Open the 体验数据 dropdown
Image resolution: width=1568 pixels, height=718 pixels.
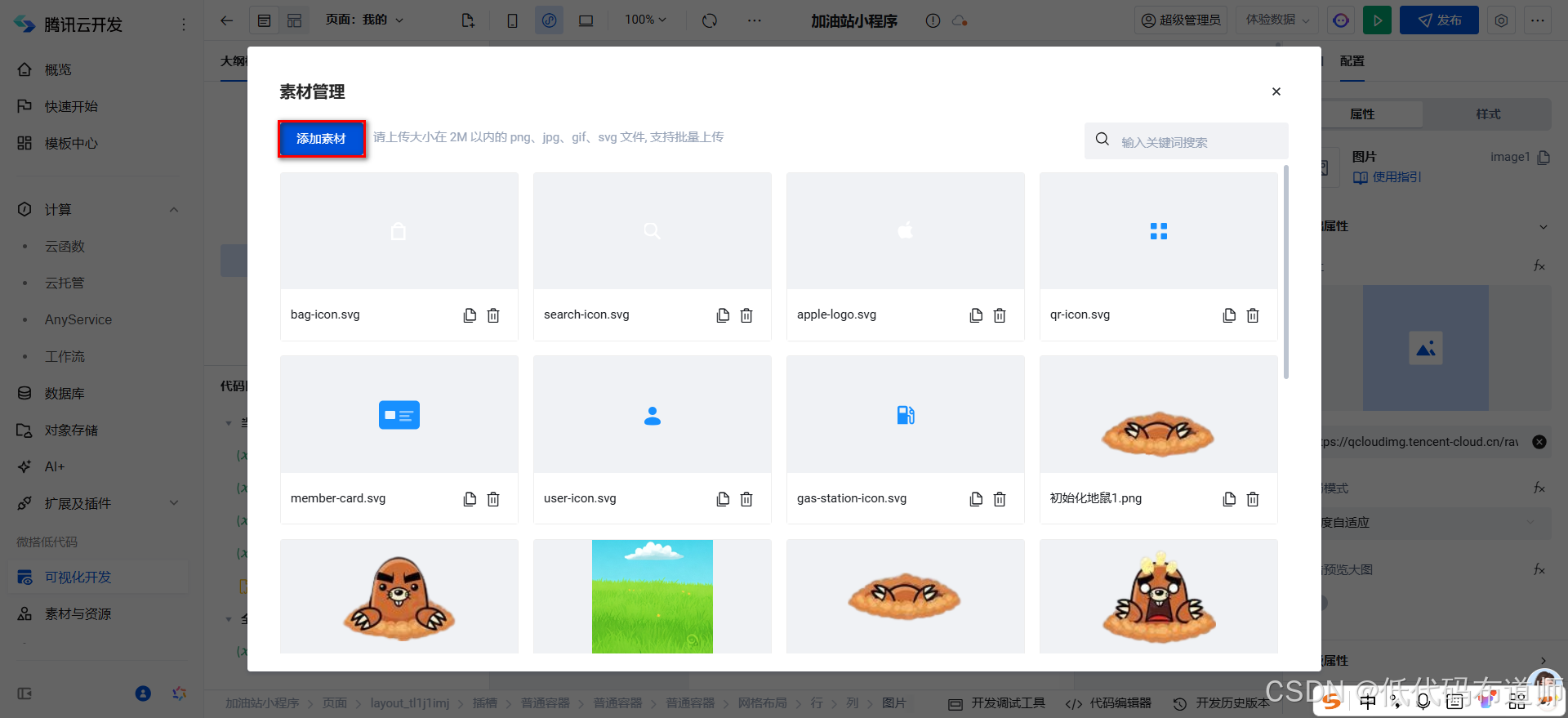click(x=1278, y=20)
